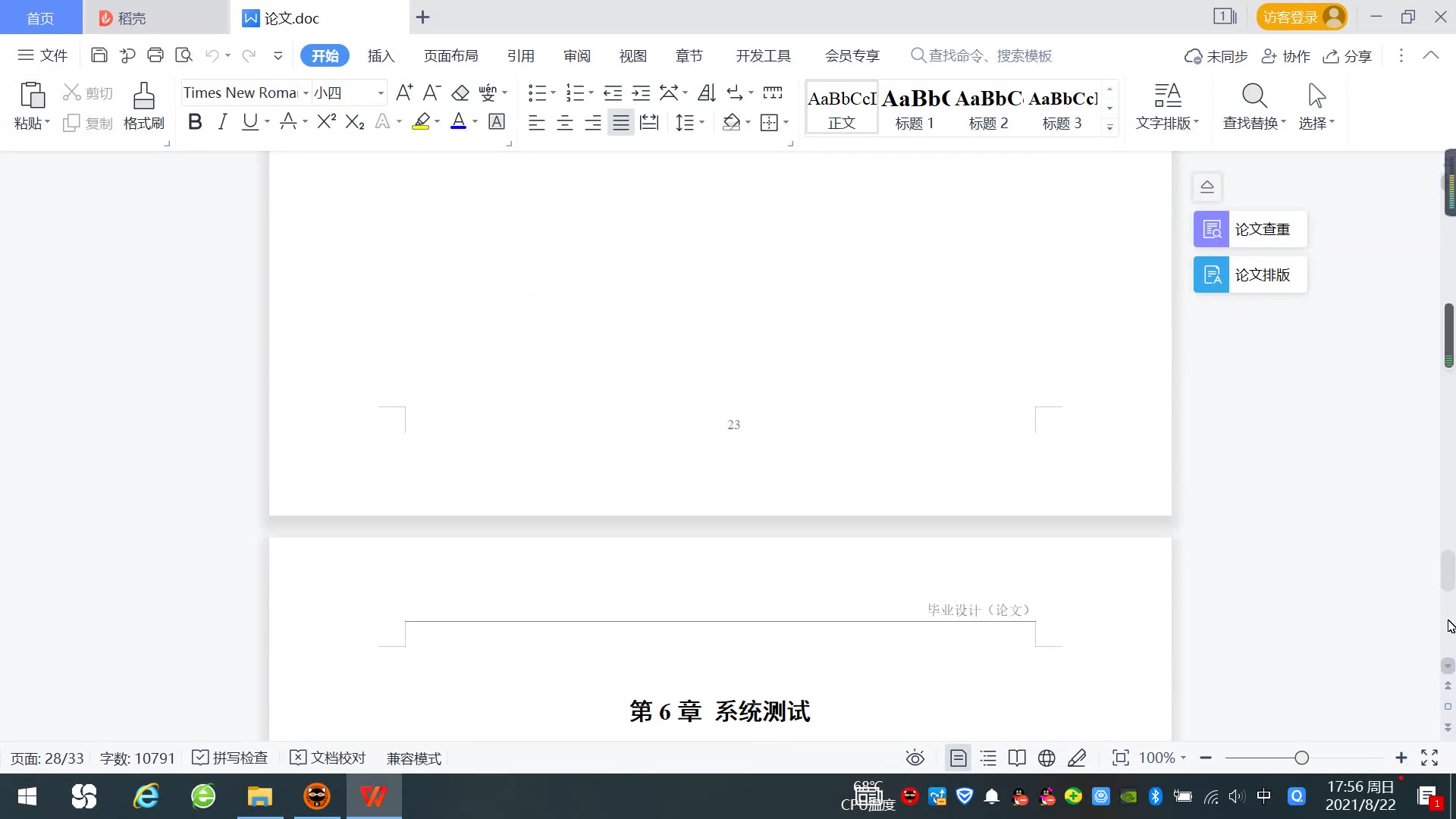
Task: Open the font name dropdown
Action: coord(306,93)
